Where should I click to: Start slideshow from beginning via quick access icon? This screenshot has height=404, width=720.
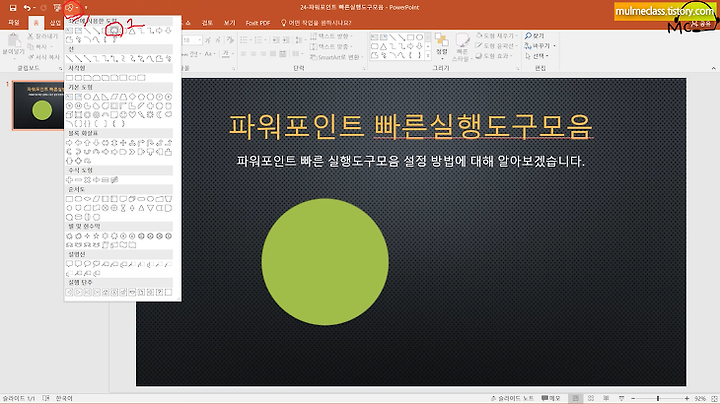click(x=57, y=7)
